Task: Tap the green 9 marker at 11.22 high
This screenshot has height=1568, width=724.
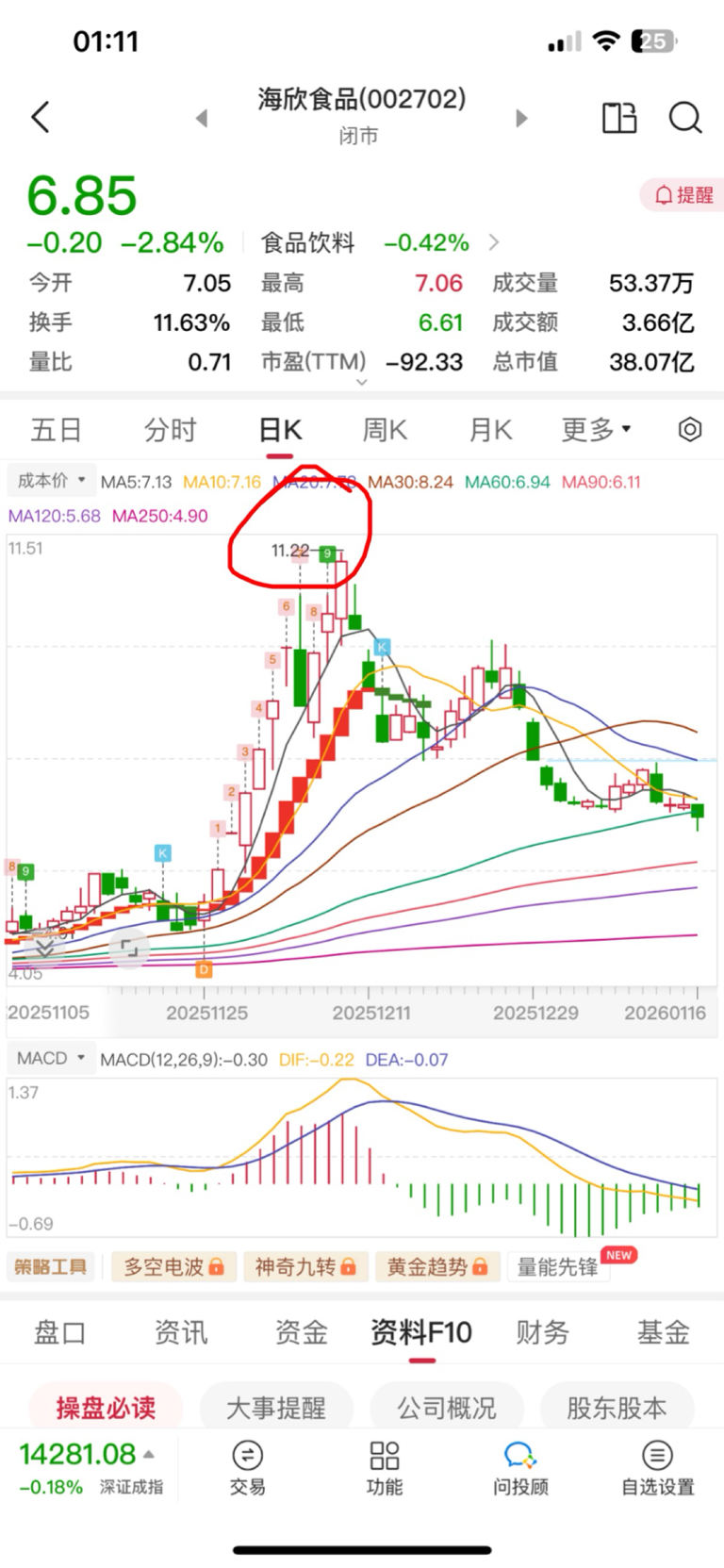Action: click(x=327, y=553)
